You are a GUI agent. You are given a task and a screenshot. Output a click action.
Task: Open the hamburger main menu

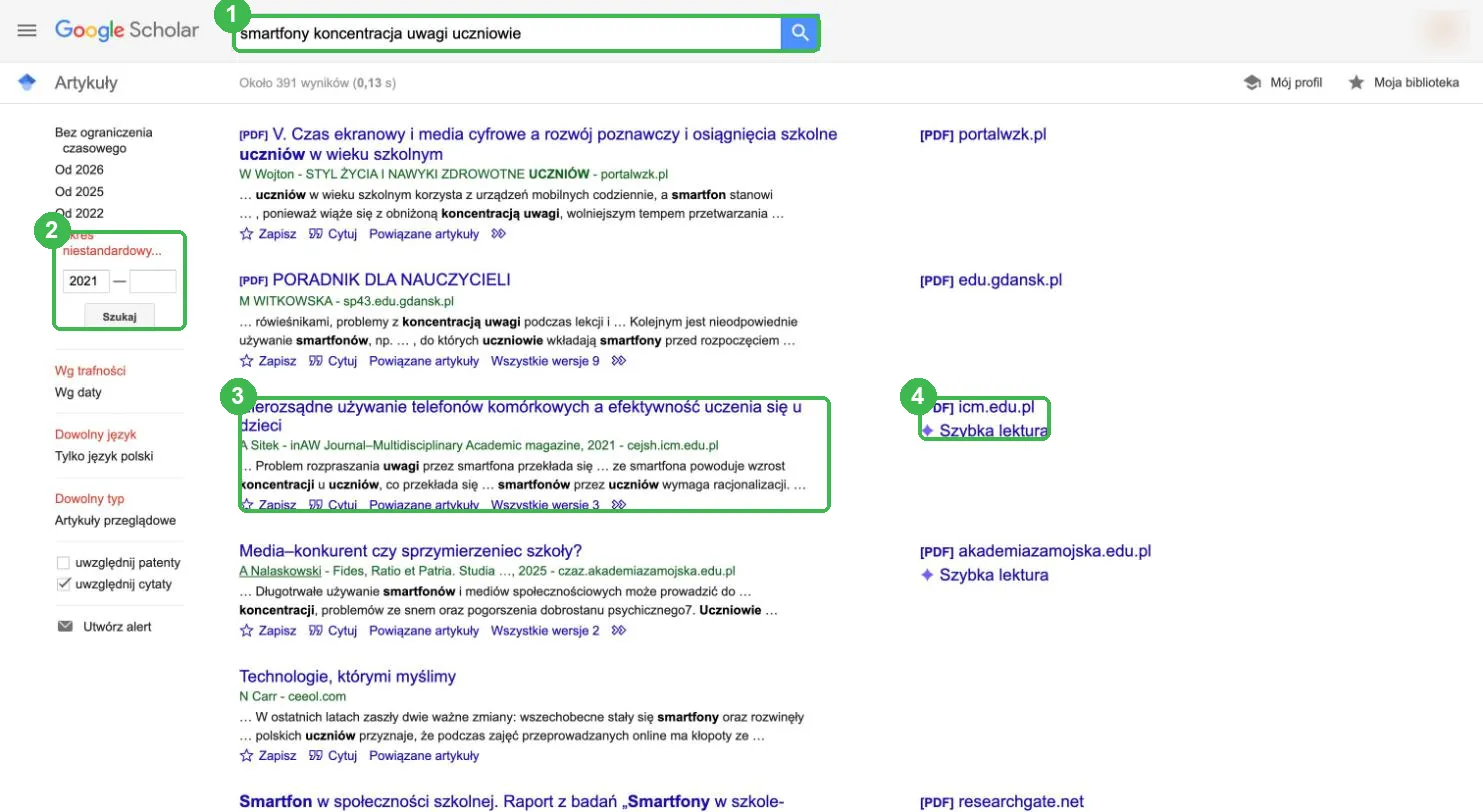pyautogui.click(x=27, y=30)
